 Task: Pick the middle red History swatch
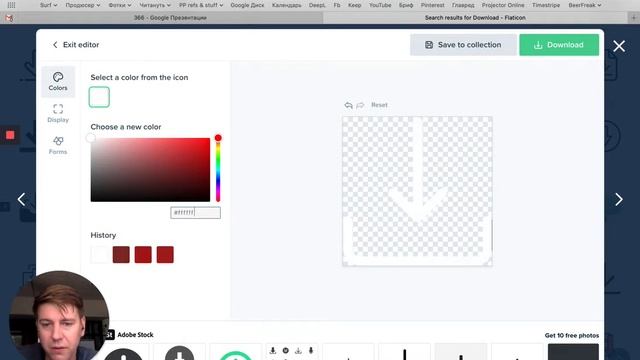pos(143,255)
